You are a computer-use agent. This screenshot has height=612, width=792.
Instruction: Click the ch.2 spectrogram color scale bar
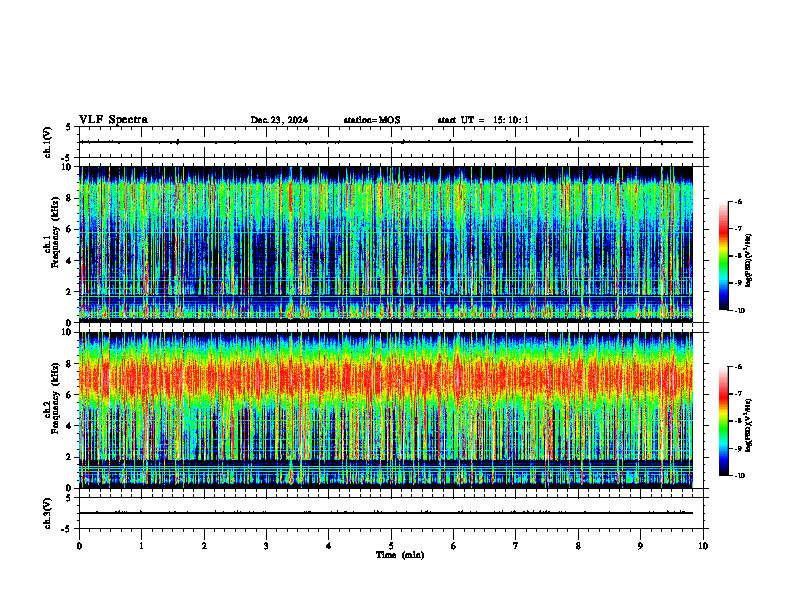[723, 421]
